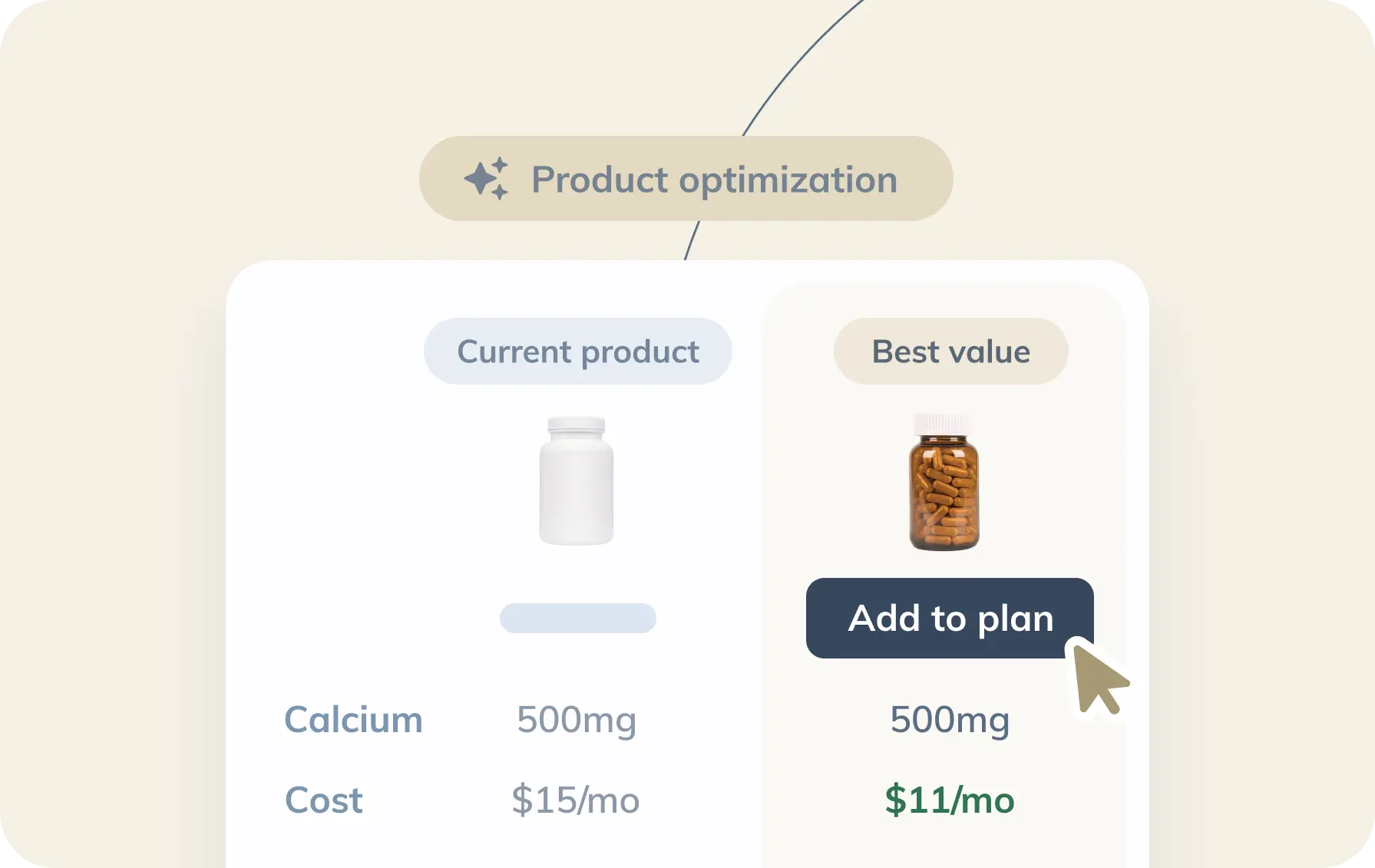Click the white cap of amber bottle
1375x868 pixels.
pos(944,423)
